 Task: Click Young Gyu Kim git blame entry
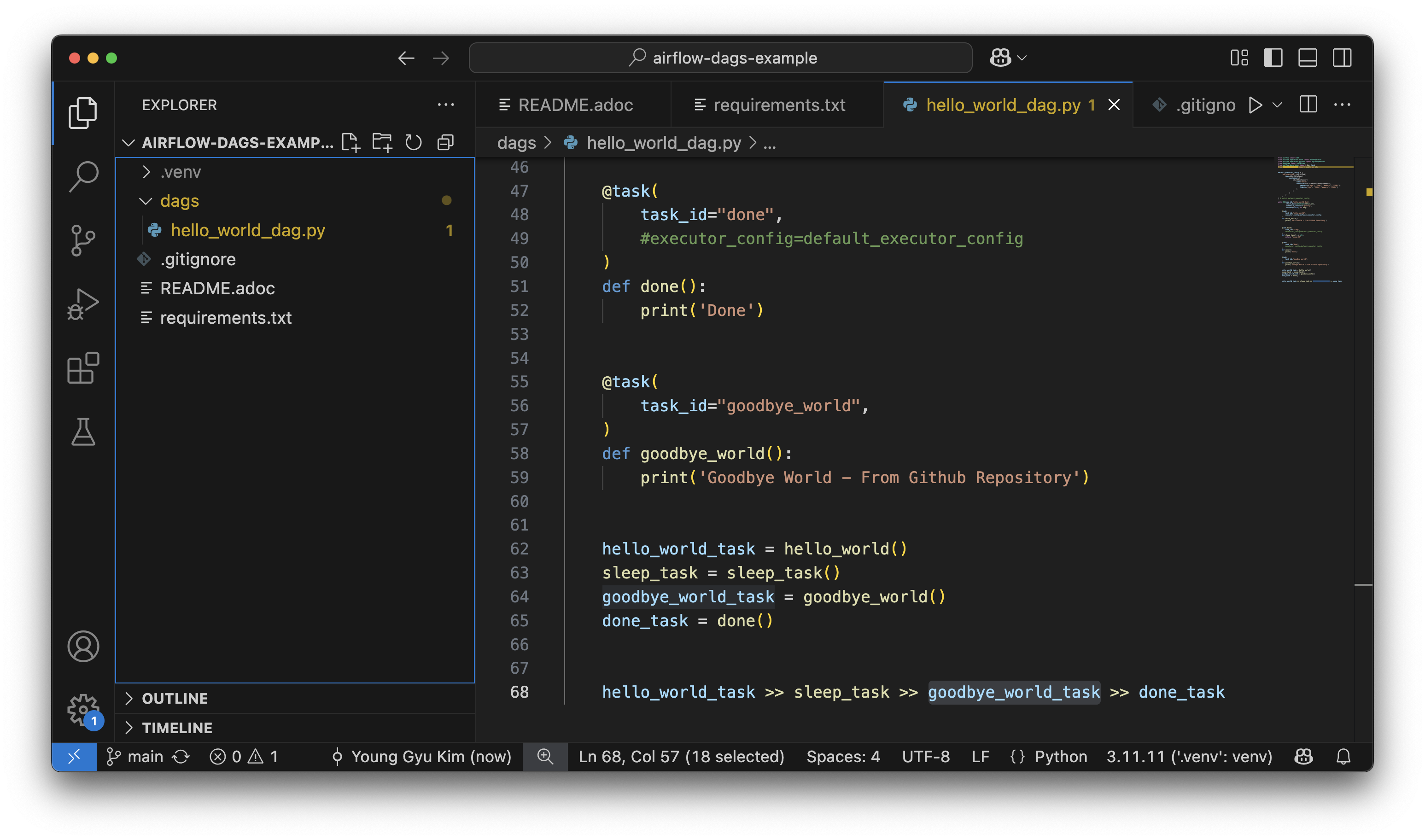[x=421, y=756]
